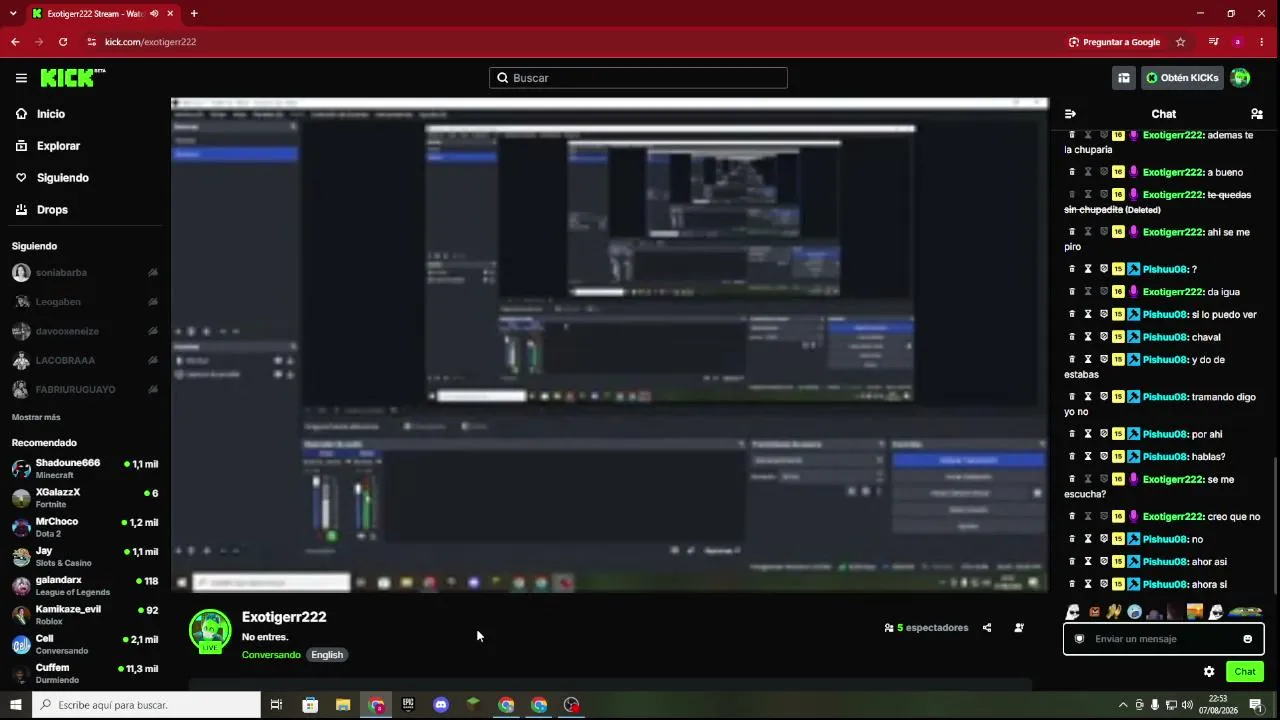
Task: Open the Chrome tab search dropdown
Action: (13, 14)
